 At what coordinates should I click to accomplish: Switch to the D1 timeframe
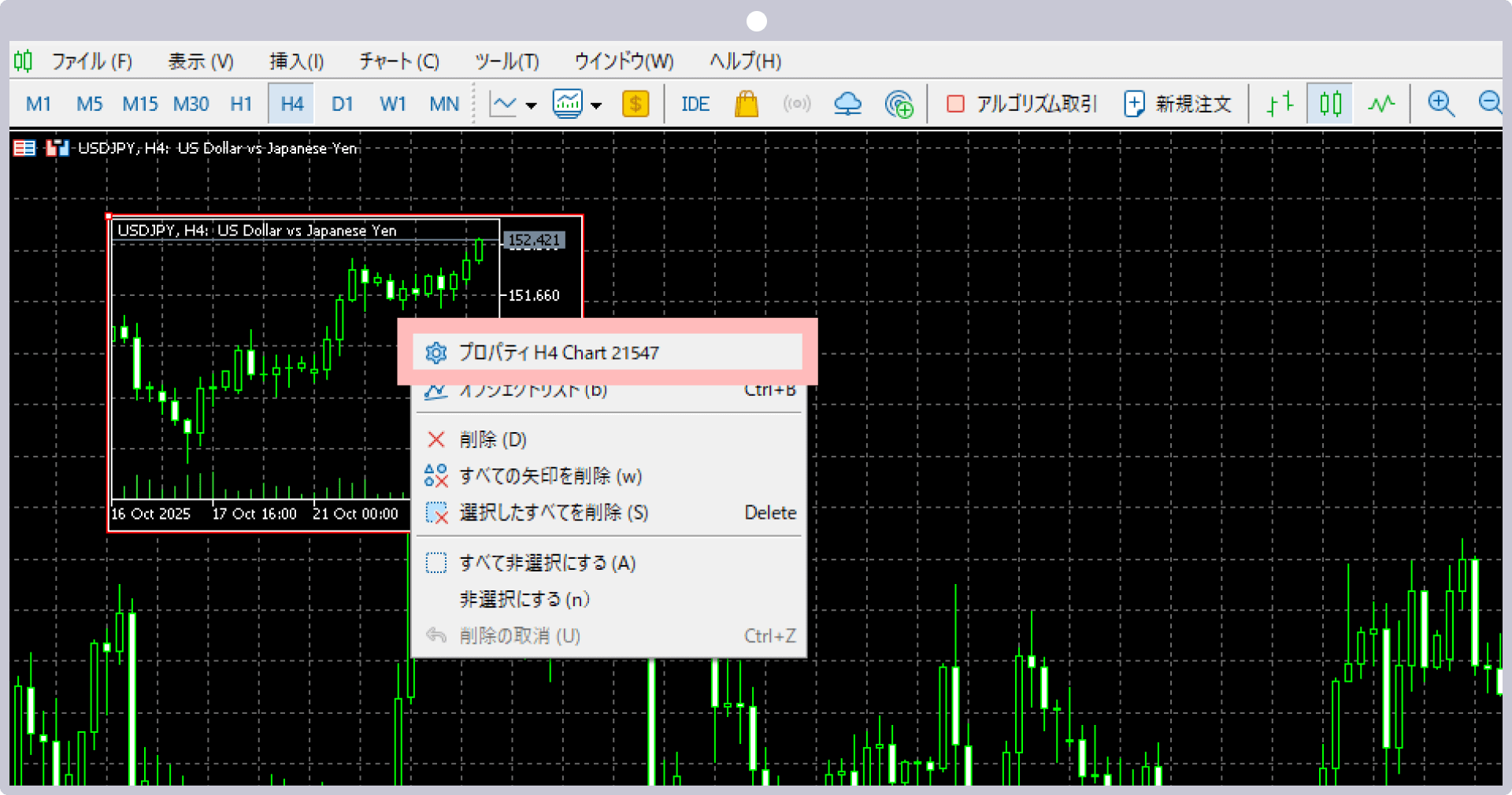[342, 104]
